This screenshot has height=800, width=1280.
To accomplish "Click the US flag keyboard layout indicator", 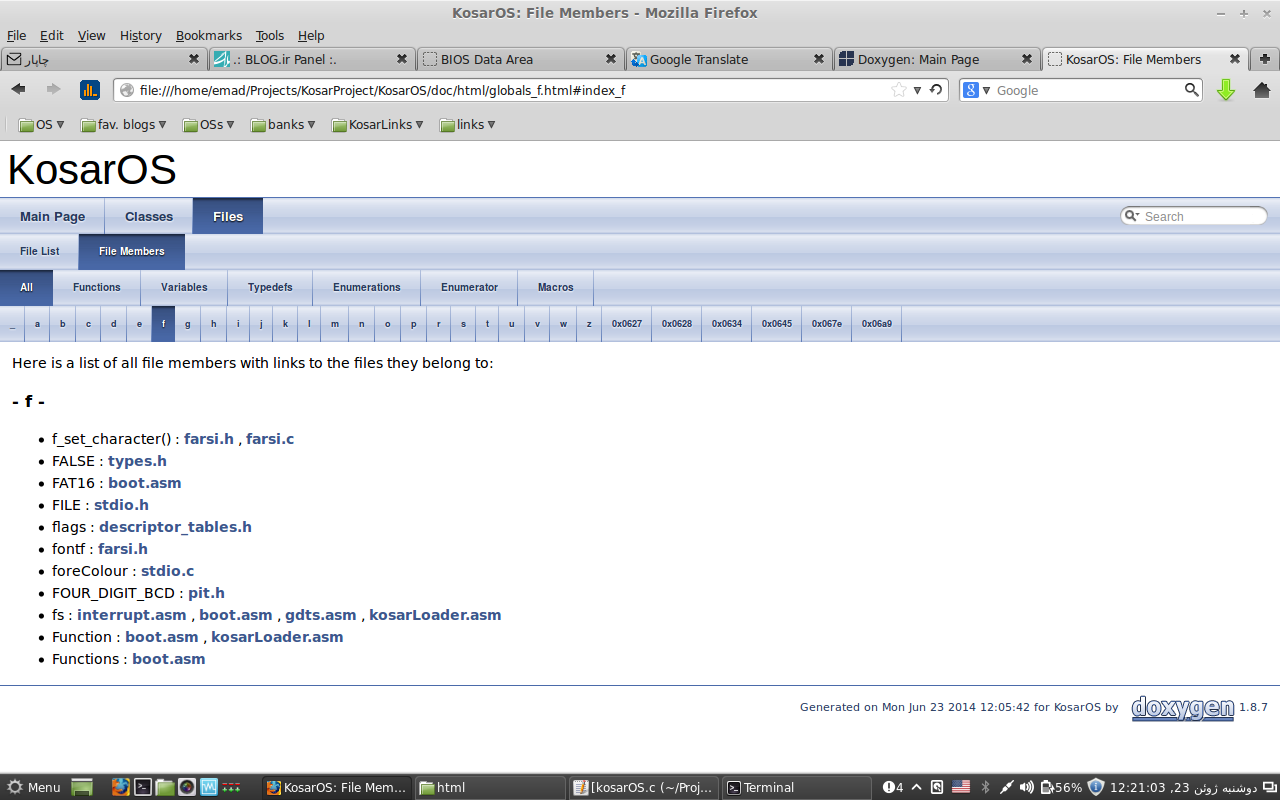I will pyautogui.click(x=961, y=787).
